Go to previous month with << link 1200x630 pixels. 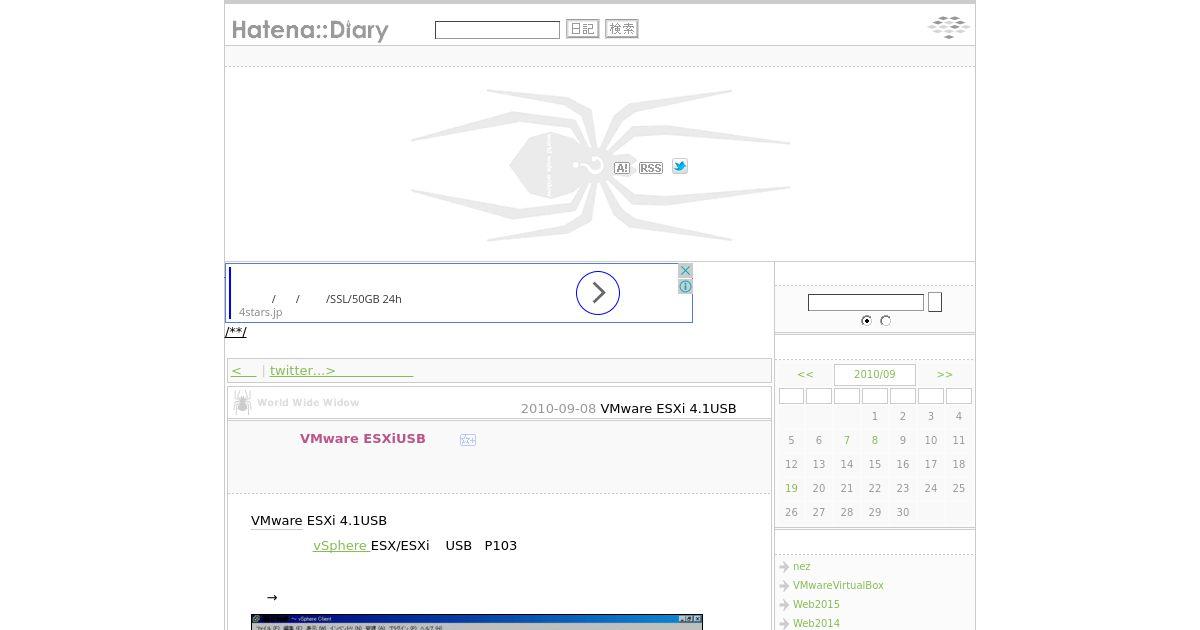[805, 374]
